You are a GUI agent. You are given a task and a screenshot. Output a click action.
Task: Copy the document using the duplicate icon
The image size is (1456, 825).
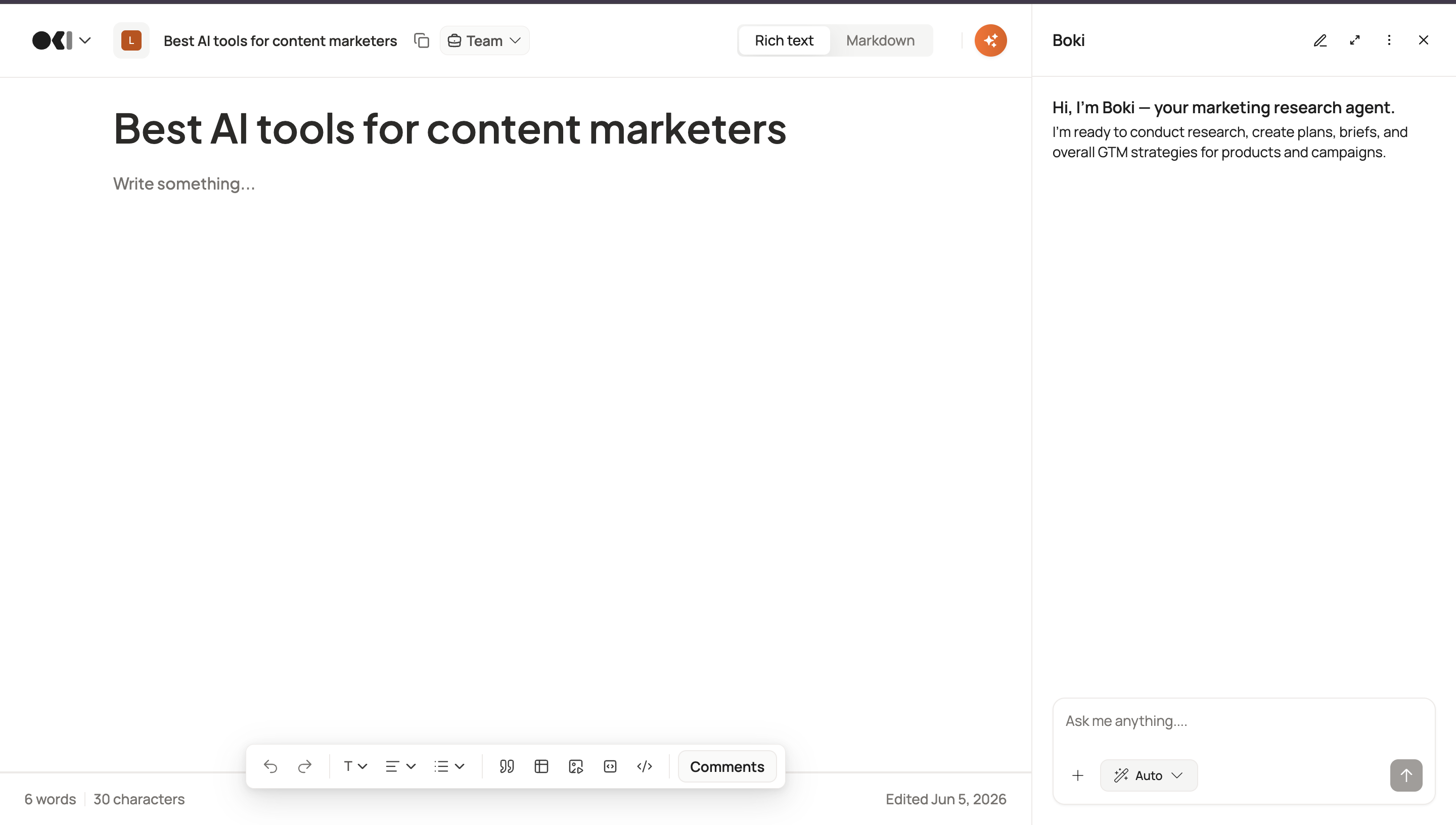422,40
